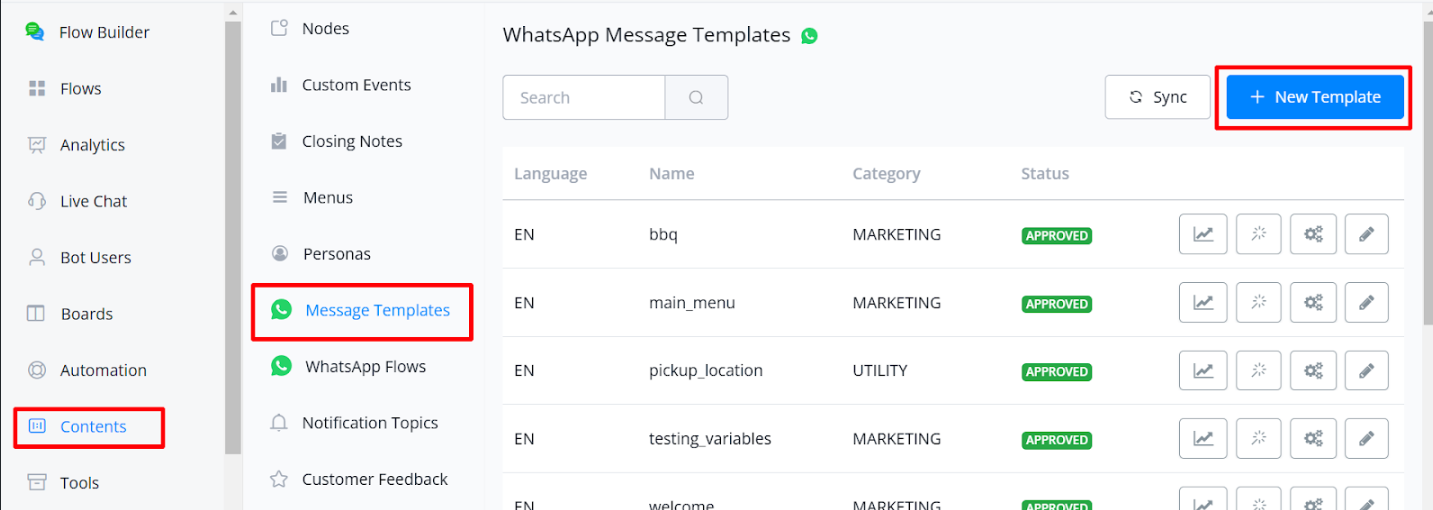Click the Sync button

[1158, 97]
